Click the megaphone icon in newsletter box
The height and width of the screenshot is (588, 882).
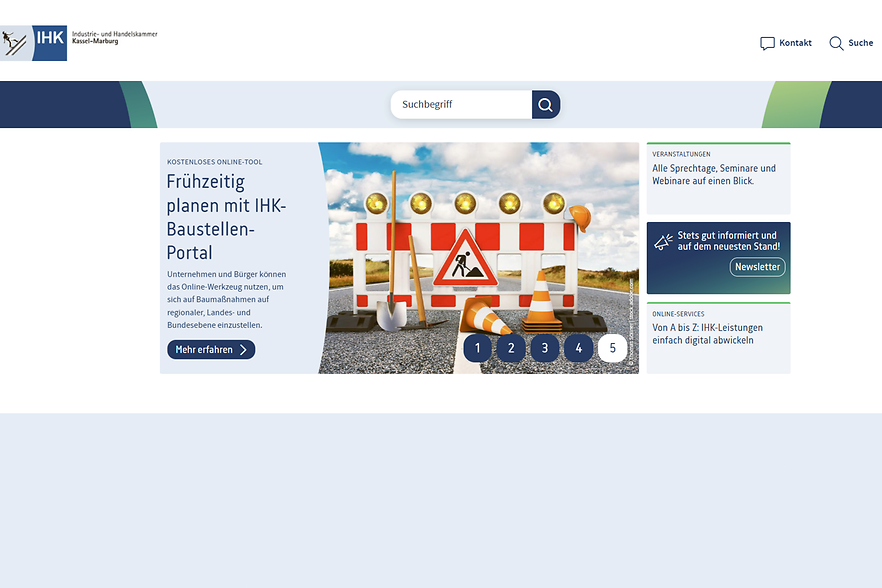click(663, 241)
